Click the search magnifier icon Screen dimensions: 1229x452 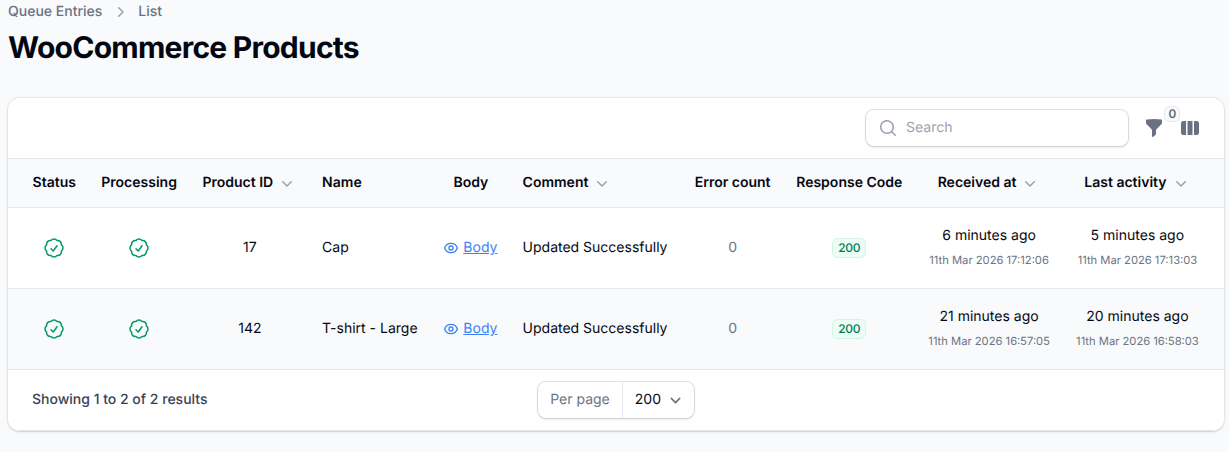point(887,128)
